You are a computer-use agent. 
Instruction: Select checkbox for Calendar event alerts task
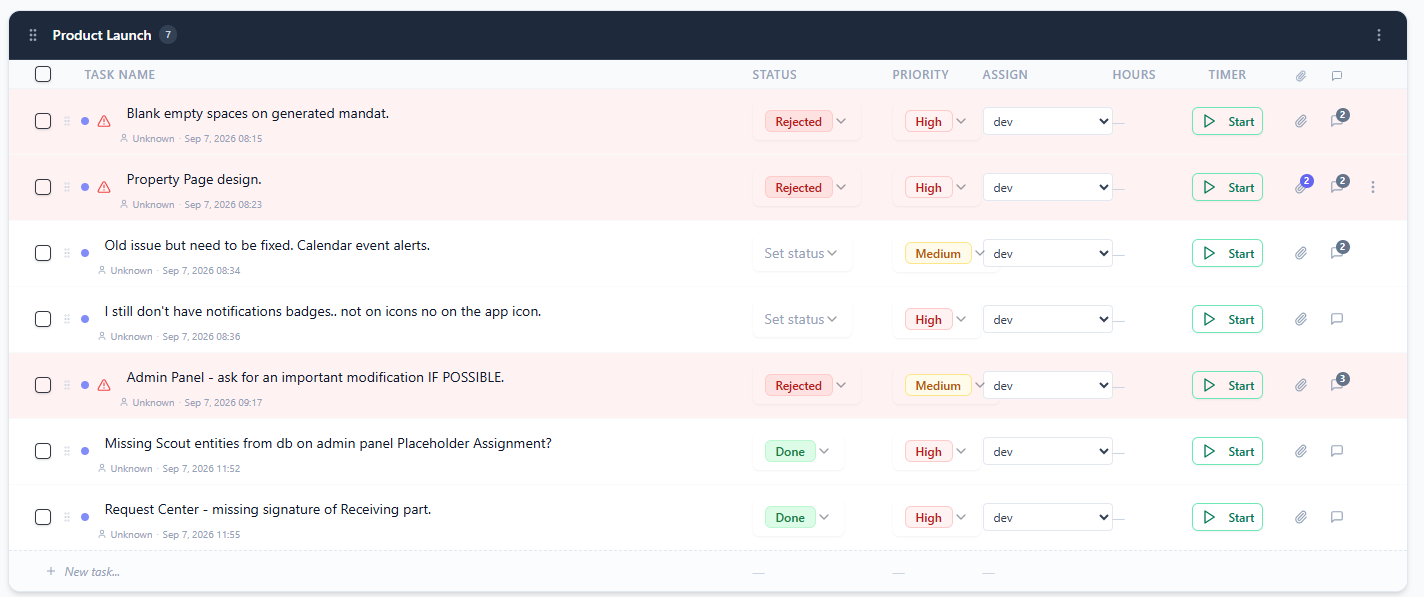click(43, 253)
